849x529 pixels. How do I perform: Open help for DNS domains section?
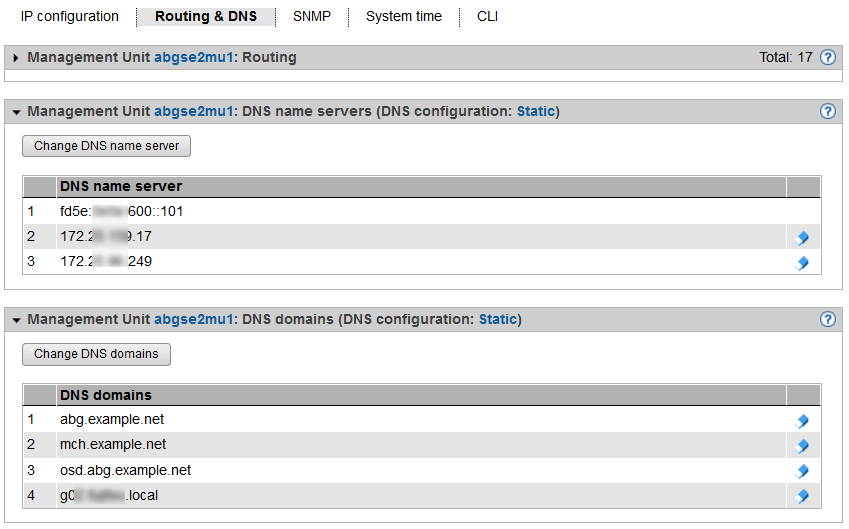828,320
